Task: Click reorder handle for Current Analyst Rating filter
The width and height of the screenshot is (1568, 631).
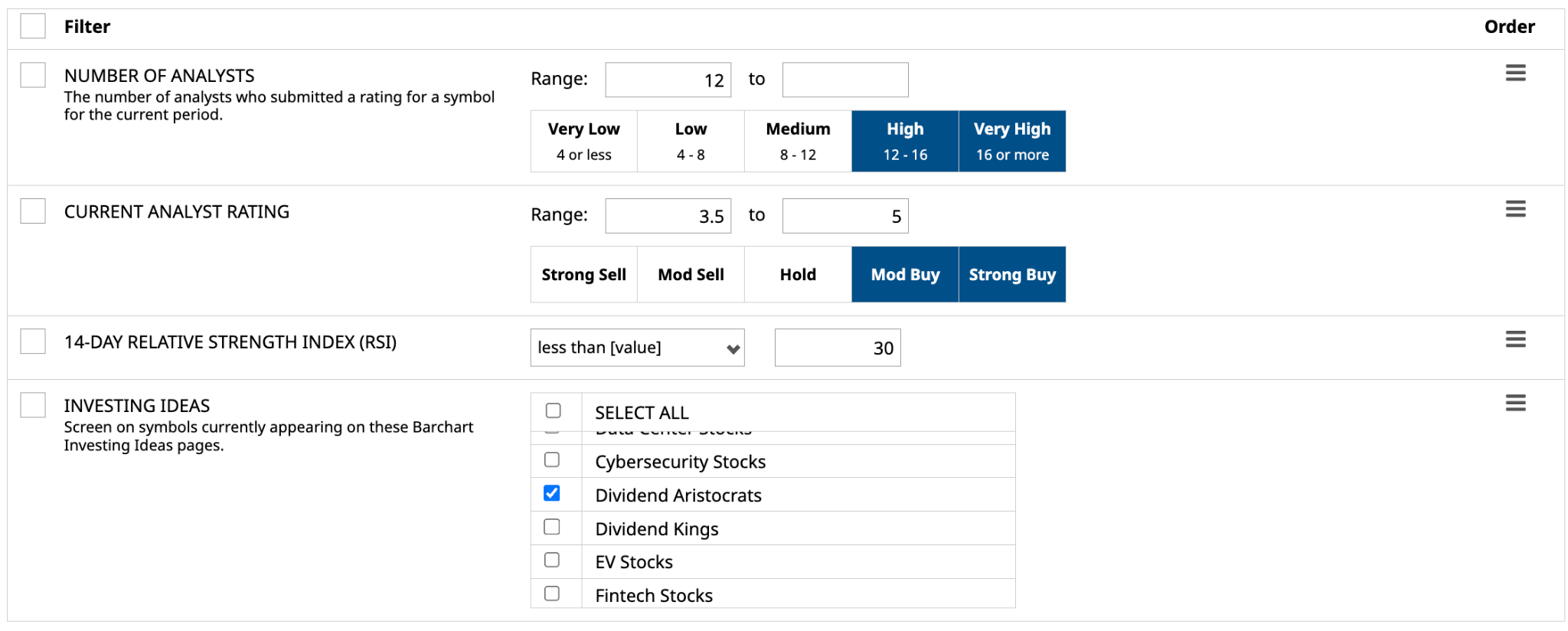Action: [1515, 209]
